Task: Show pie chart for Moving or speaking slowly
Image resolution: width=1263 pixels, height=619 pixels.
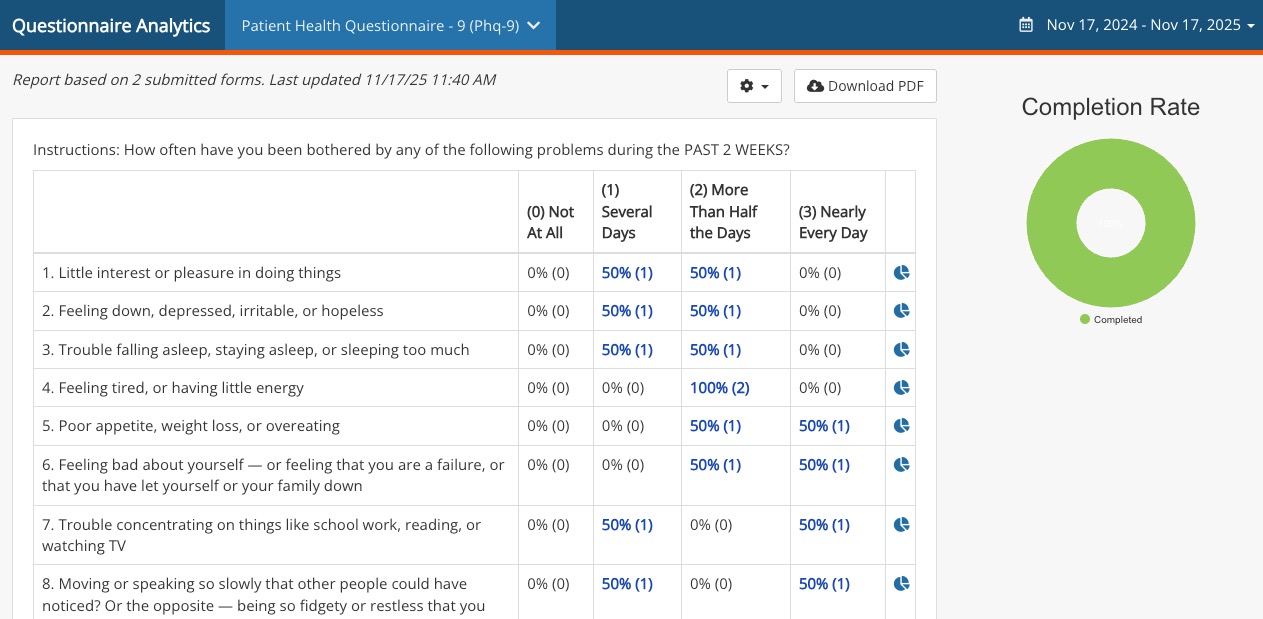Action: [x=901, y=584]
